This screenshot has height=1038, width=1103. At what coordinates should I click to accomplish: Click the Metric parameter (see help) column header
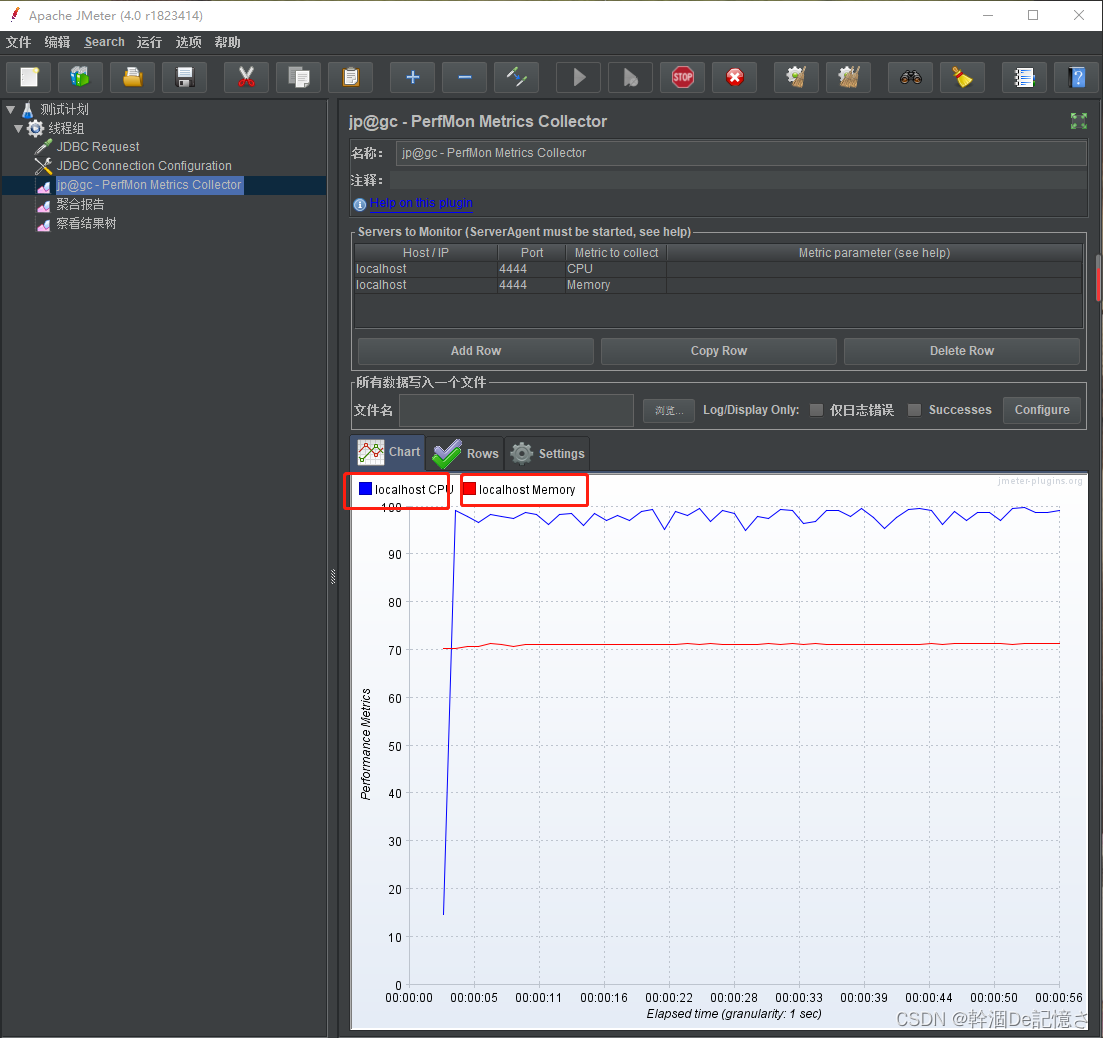pyautogui.click(x=874, y=252)
